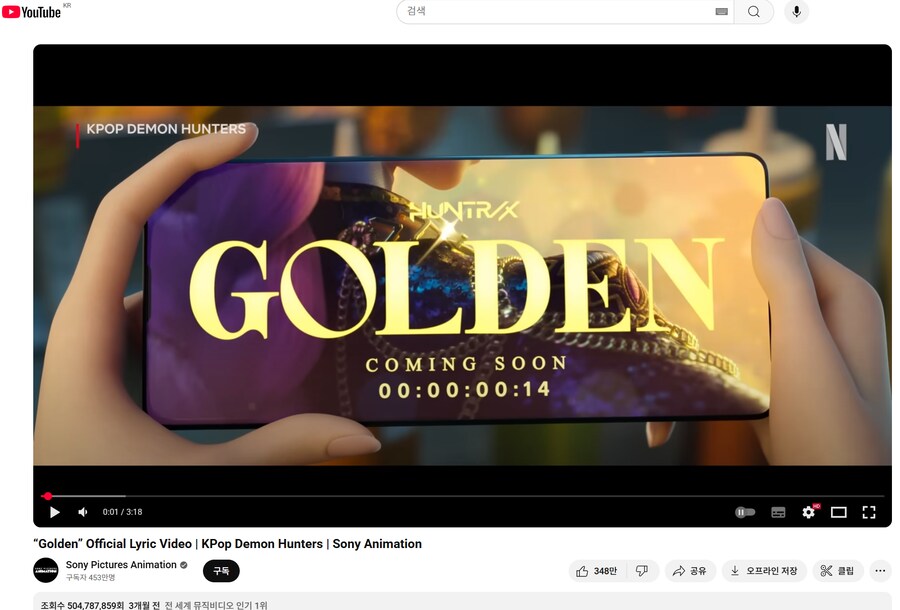Click the magnifier search button

click(754, 12)
